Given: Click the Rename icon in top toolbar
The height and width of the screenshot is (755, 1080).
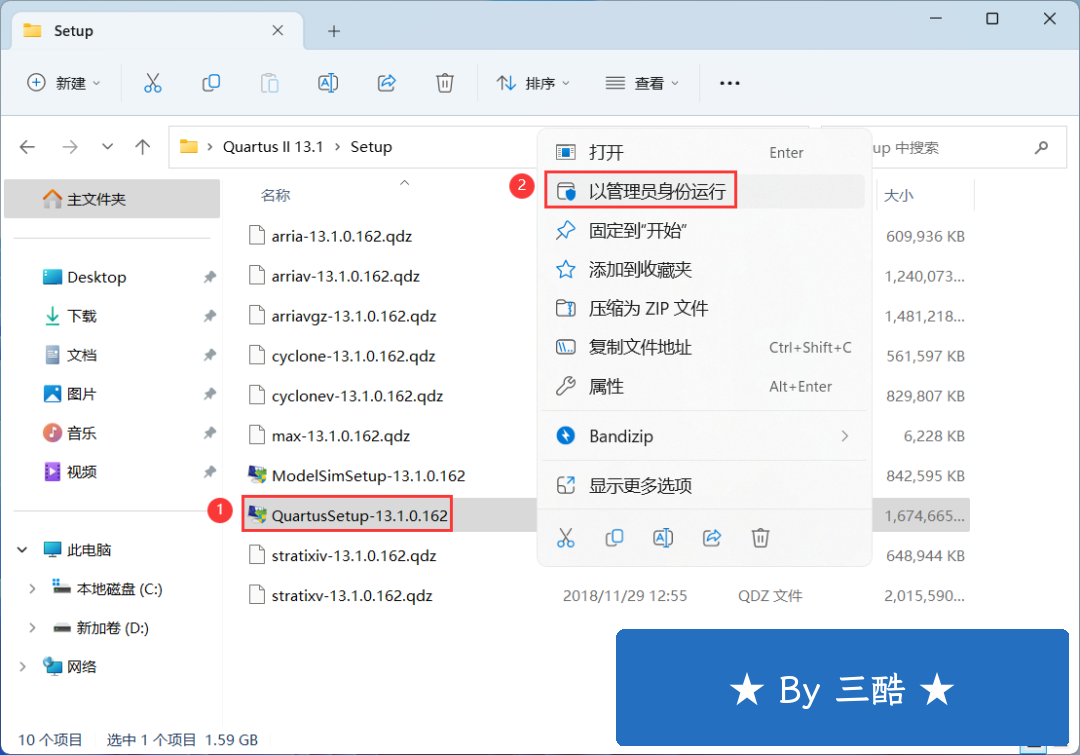Looking at the screenshot, I should click(x=327, y=83).
